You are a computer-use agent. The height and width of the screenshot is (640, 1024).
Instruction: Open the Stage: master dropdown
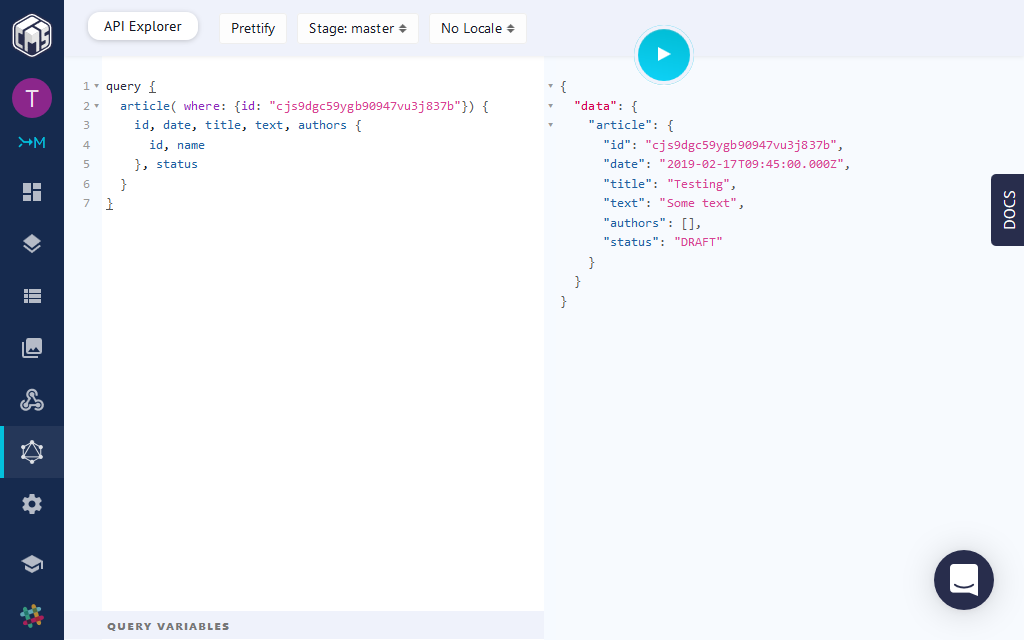coord(357,28)
